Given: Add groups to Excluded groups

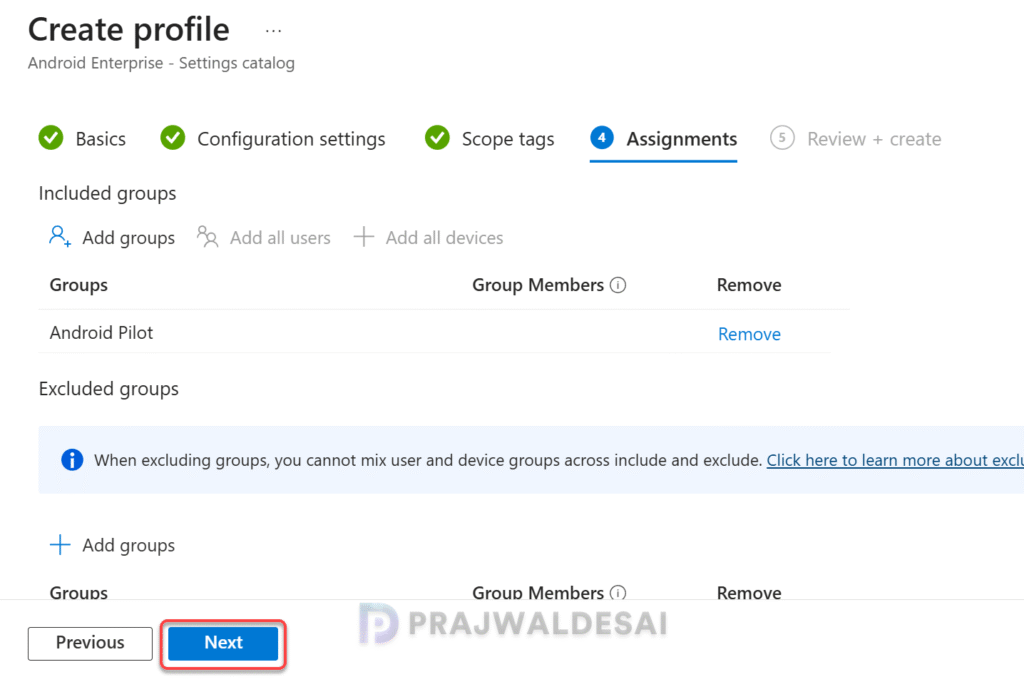Looking at the screenshot, I should click(112, 545).
